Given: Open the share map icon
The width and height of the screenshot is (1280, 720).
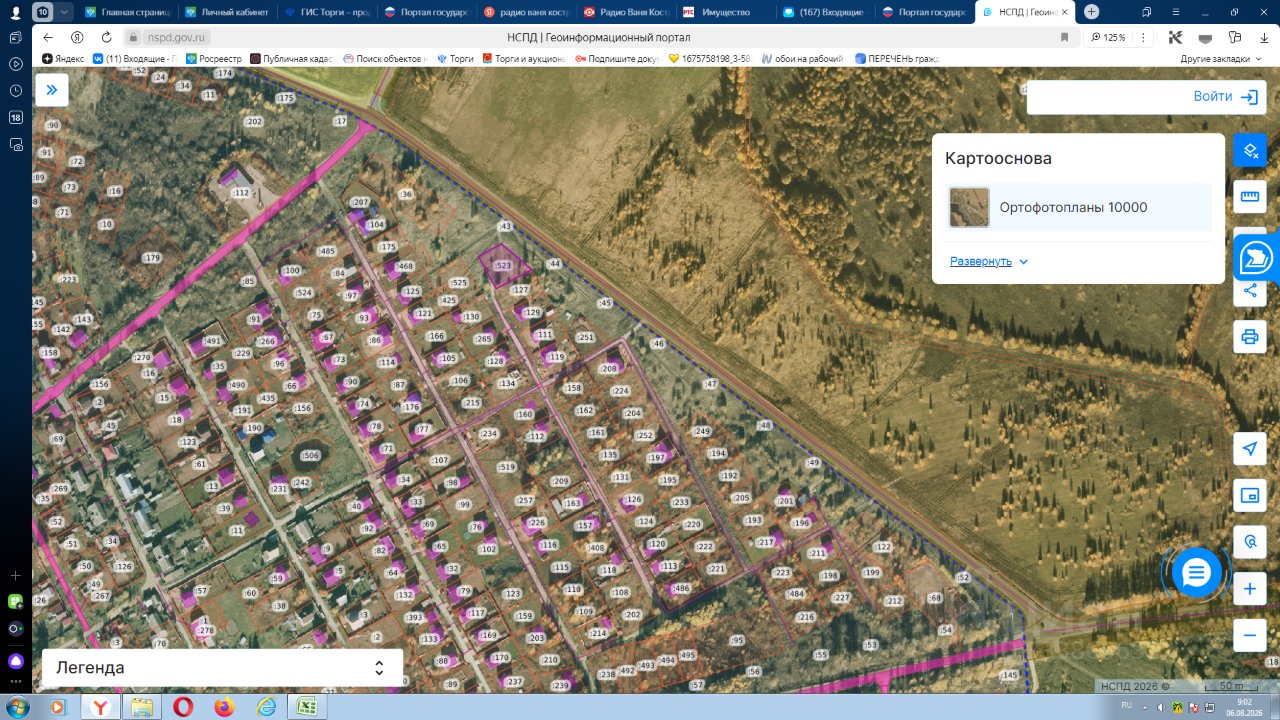Looking at the screenshot, I should point(1249,291).
